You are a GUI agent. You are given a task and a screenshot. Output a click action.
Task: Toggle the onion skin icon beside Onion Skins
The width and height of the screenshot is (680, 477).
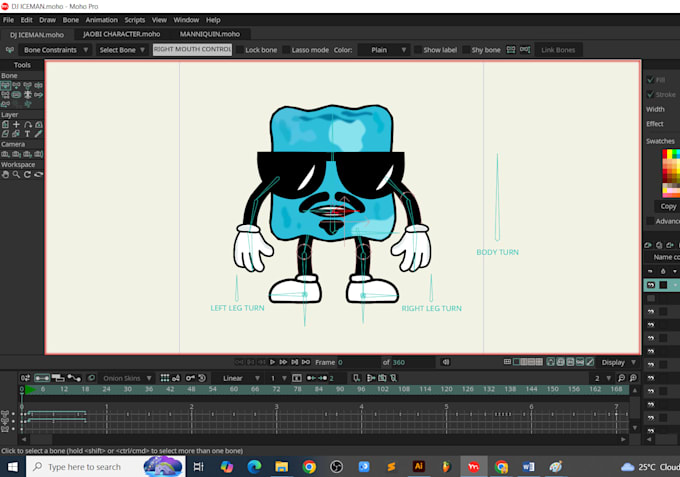pyautogui.click(x=91, y=378)
